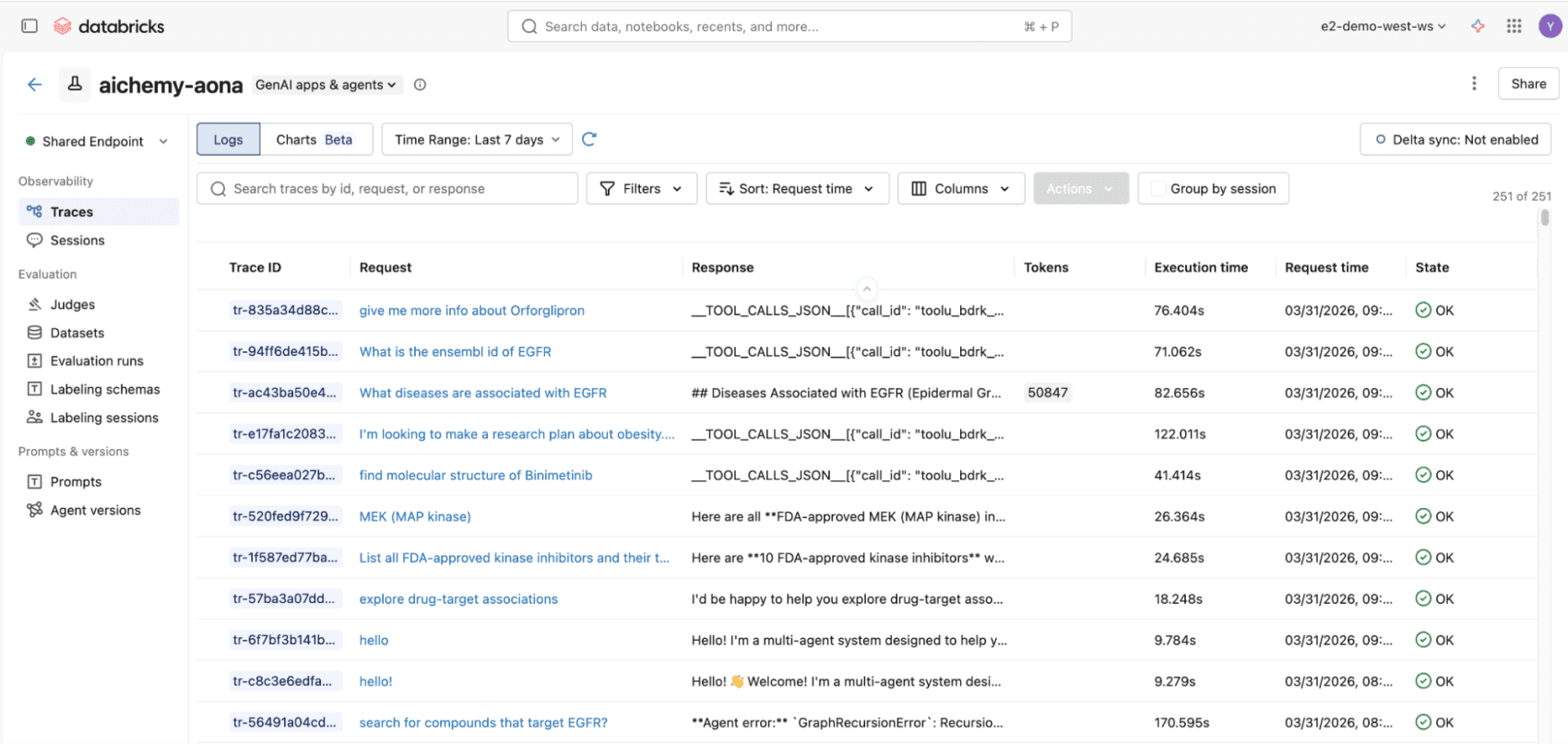Switch to the Logs tab
The width and height of the screenshot is (1568, 744).
click(x=228, y=139)
